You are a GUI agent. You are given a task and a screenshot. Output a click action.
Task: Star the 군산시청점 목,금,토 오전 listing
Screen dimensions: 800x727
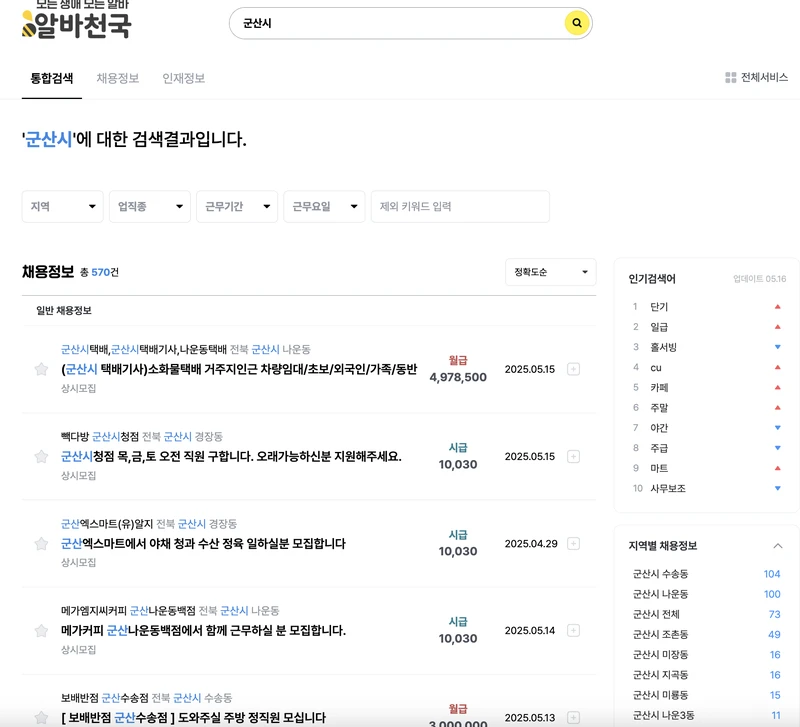pos(41,456)
